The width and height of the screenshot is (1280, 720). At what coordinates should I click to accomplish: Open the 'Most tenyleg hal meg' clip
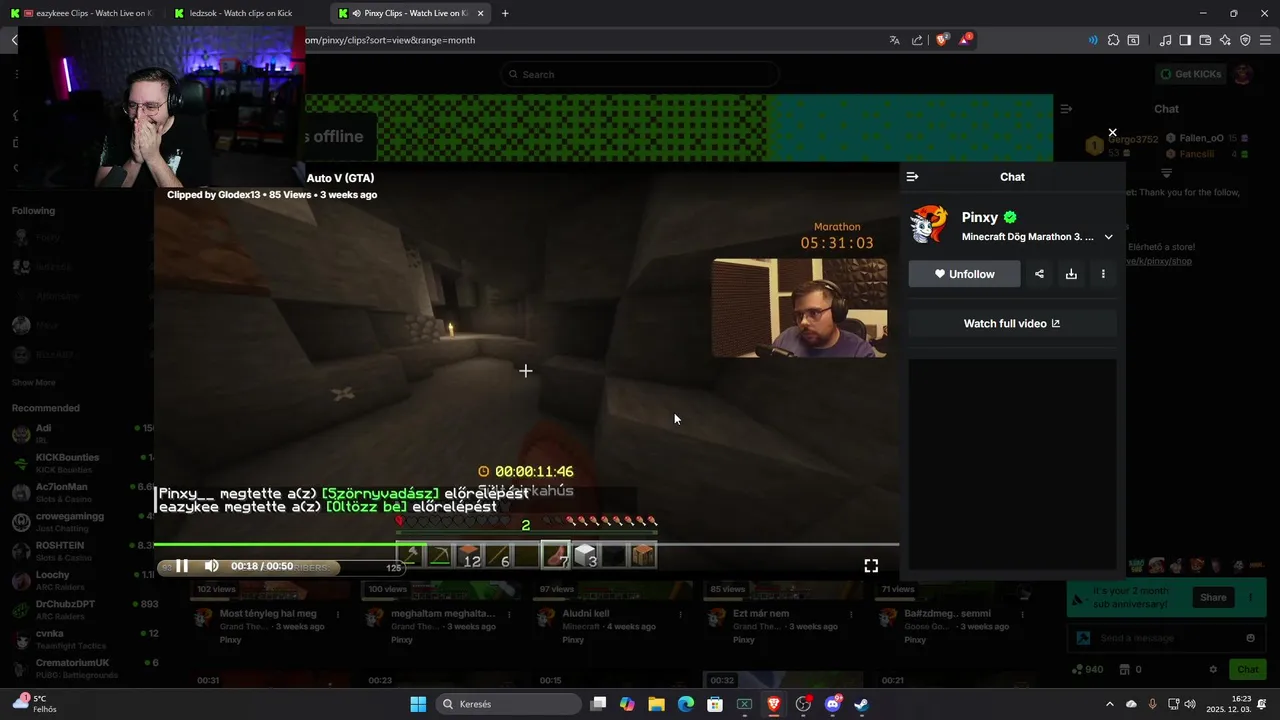[268, 613]
